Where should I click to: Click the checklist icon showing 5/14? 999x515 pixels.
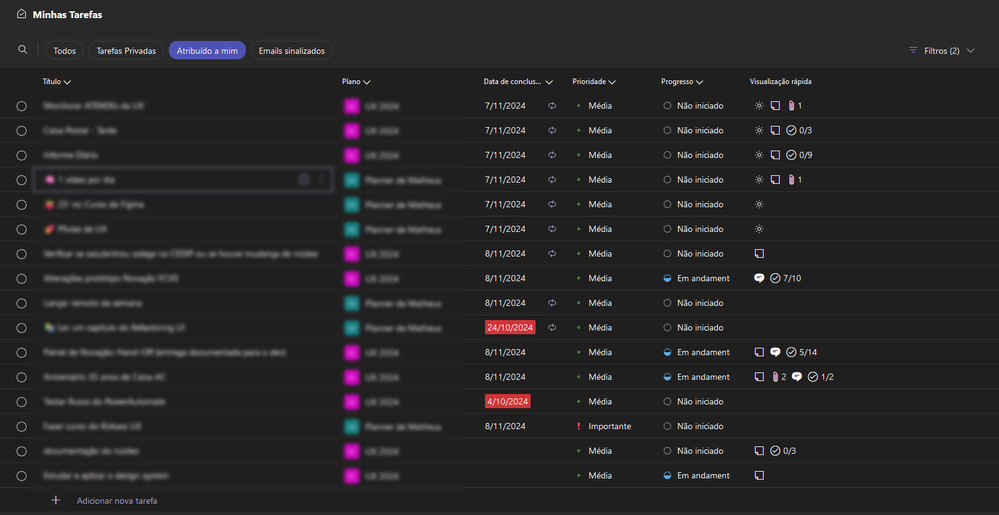point(791,352)
